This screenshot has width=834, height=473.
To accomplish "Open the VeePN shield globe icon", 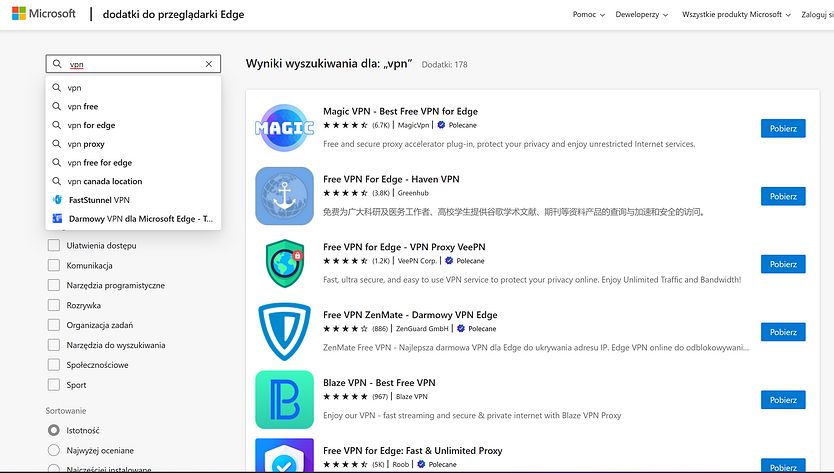I will click(x=285, y=264).
